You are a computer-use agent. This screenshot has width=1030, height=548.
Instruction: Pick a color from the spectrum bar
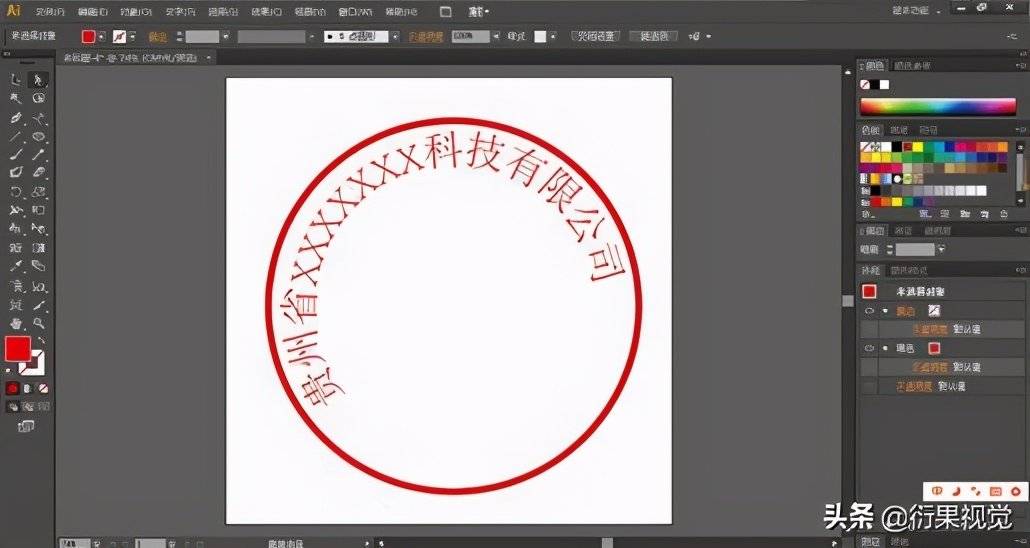click(x=938, y=106)
